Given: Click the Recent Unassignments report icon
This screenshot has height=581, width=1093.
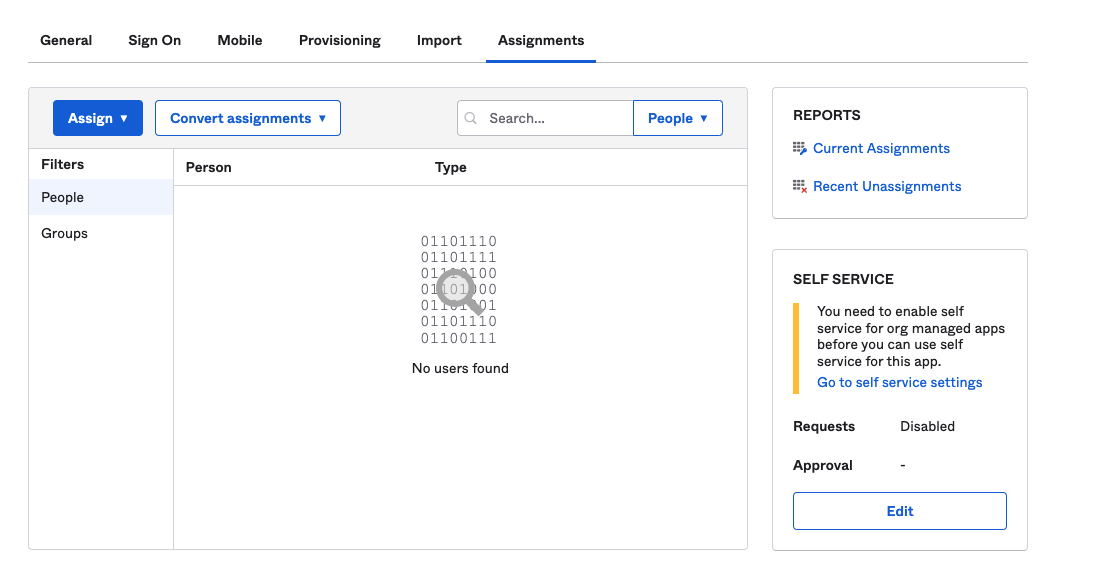Looking at the screenshot, I should [x=800, y=186].
